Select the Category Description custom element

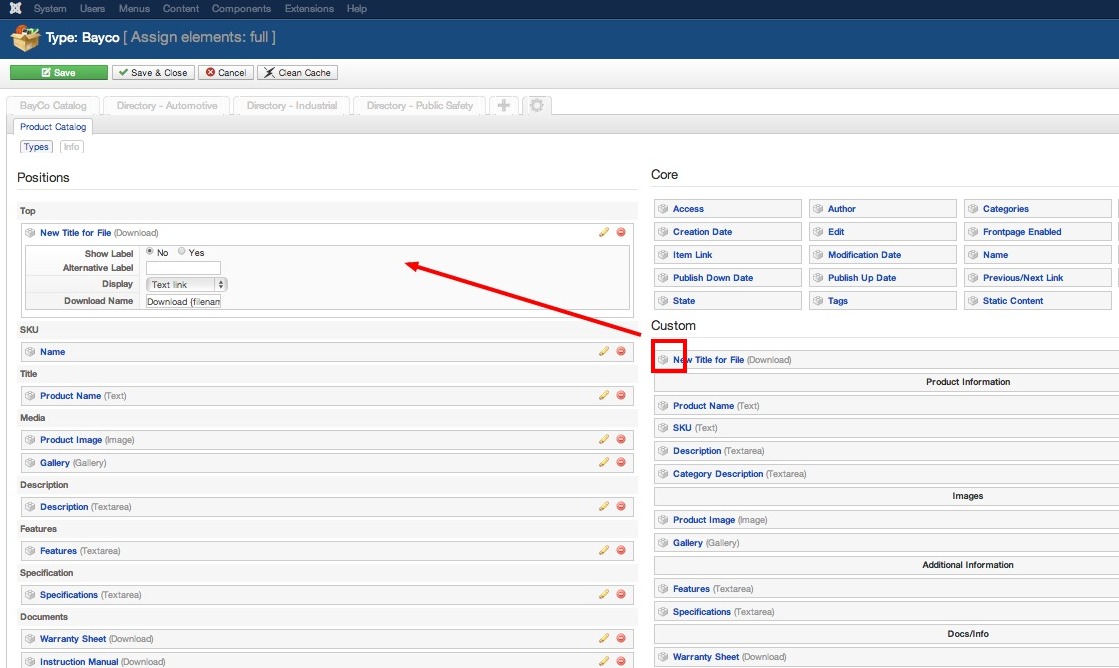click(x=886, y=473)
